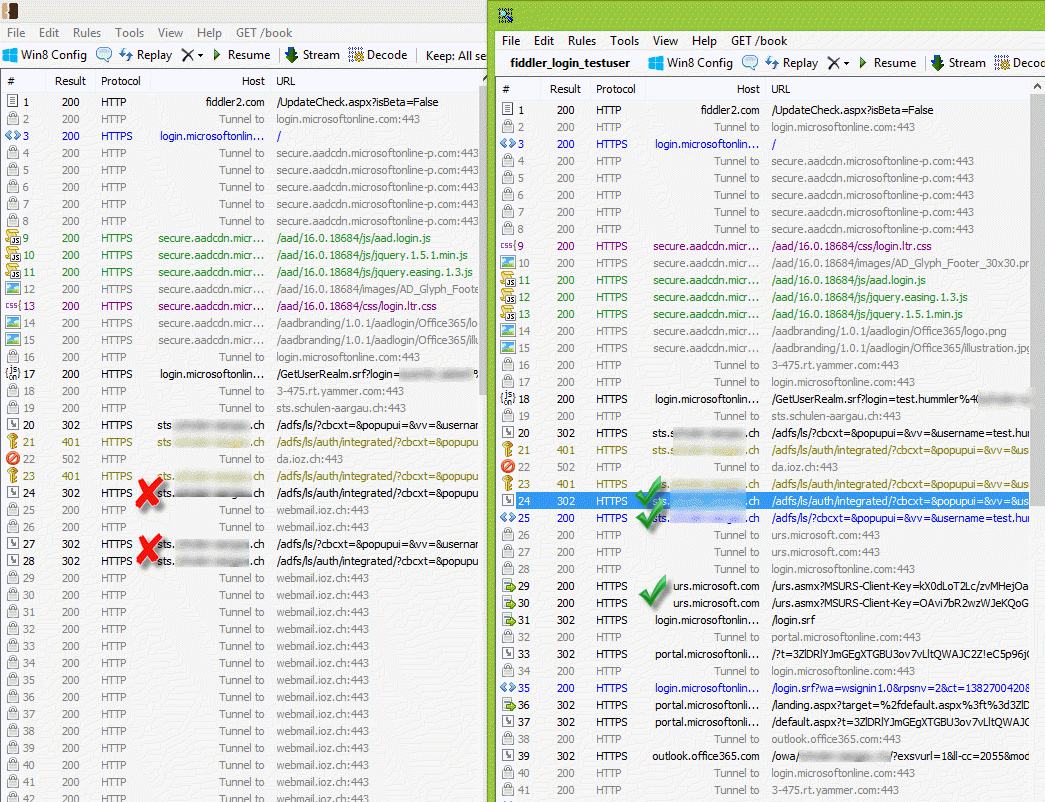Viewport: 1045px width, 802px height.
Task: Click Win8 Config in the right window toolbar
Action: (x=691, y=63)
